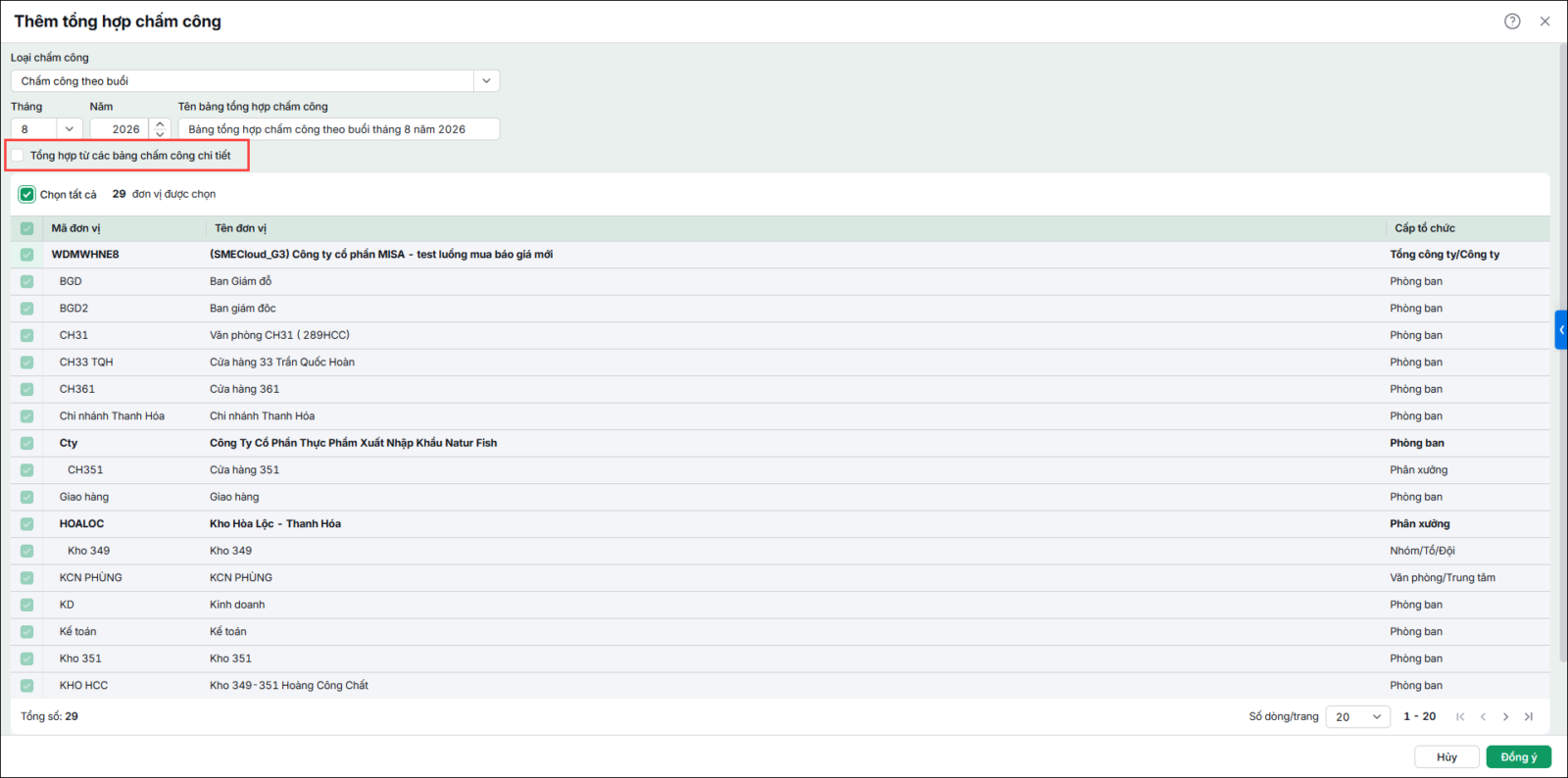Uncheck the HOALOC row checkbox
The height and width of the screenshot is (778, 1568).
[26, 524]
